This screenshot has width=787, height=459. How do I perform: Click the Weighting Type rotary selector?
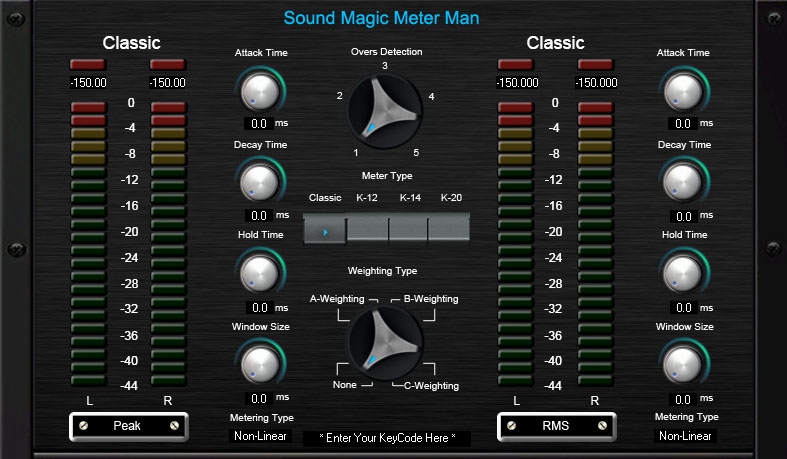385,343
